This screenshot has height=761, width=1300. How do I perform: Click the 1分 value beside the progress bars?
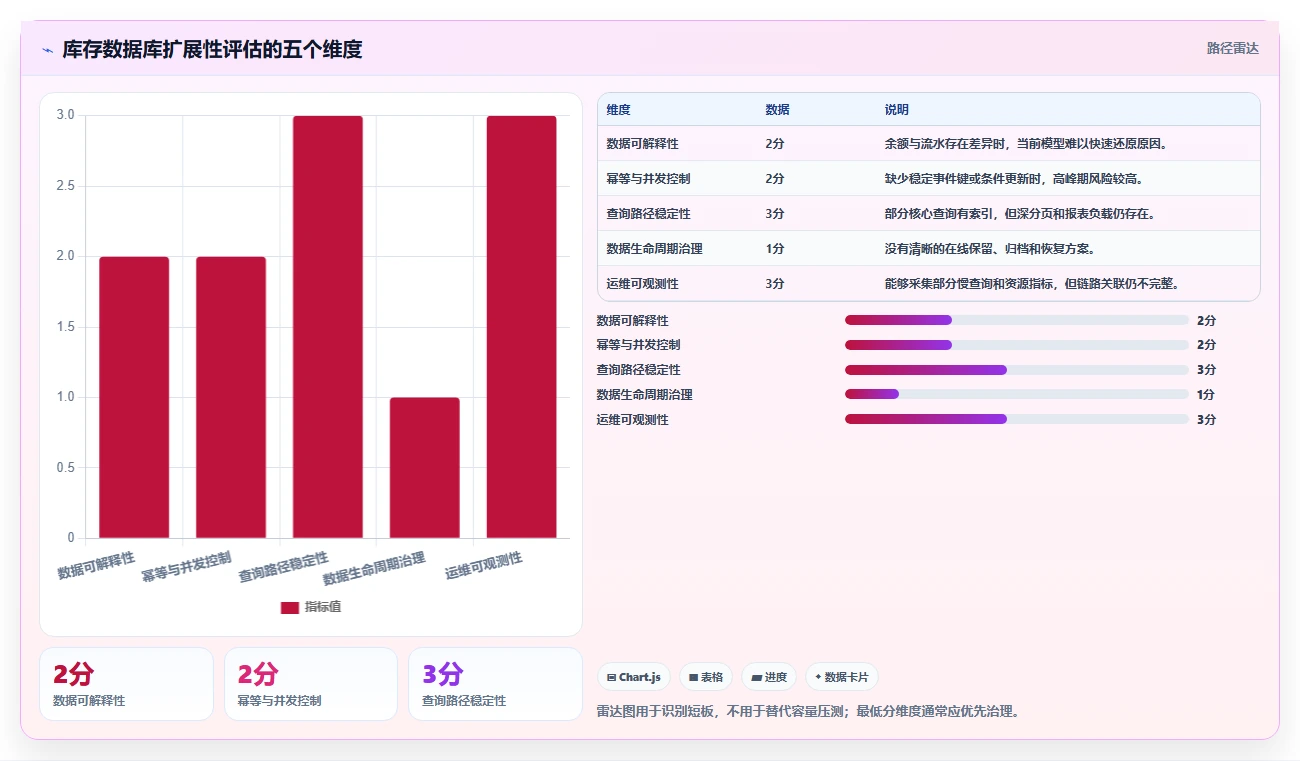[x=1206, y=395]
